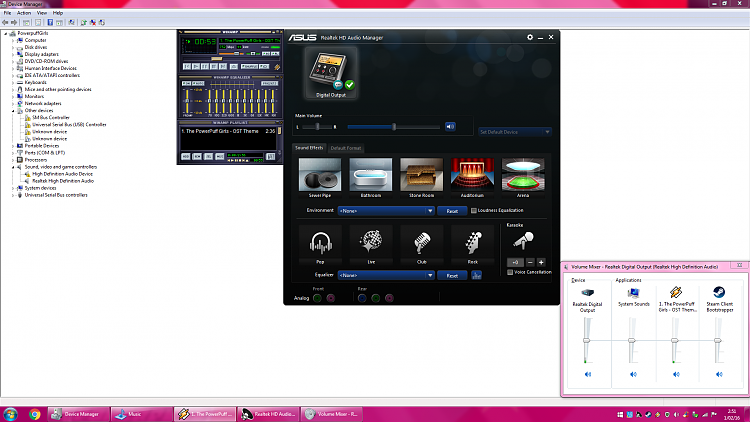Mute main volume via speaker button
Image resolution: width=750 pixels, height=422 pixels.
click(450, 127)
